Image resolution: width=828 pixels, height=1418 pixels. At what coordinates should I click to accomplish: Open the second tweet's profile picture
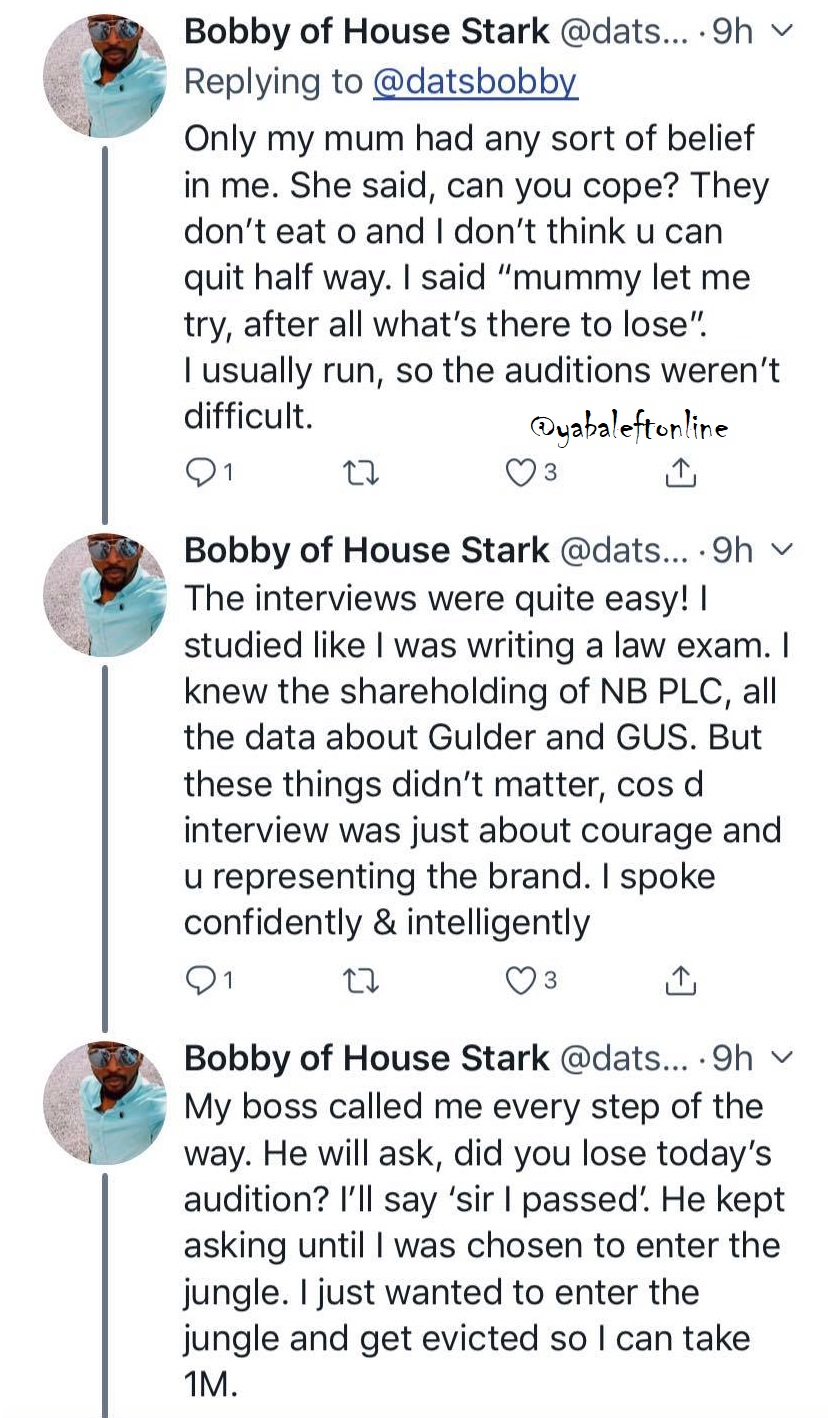click(105, 595)
